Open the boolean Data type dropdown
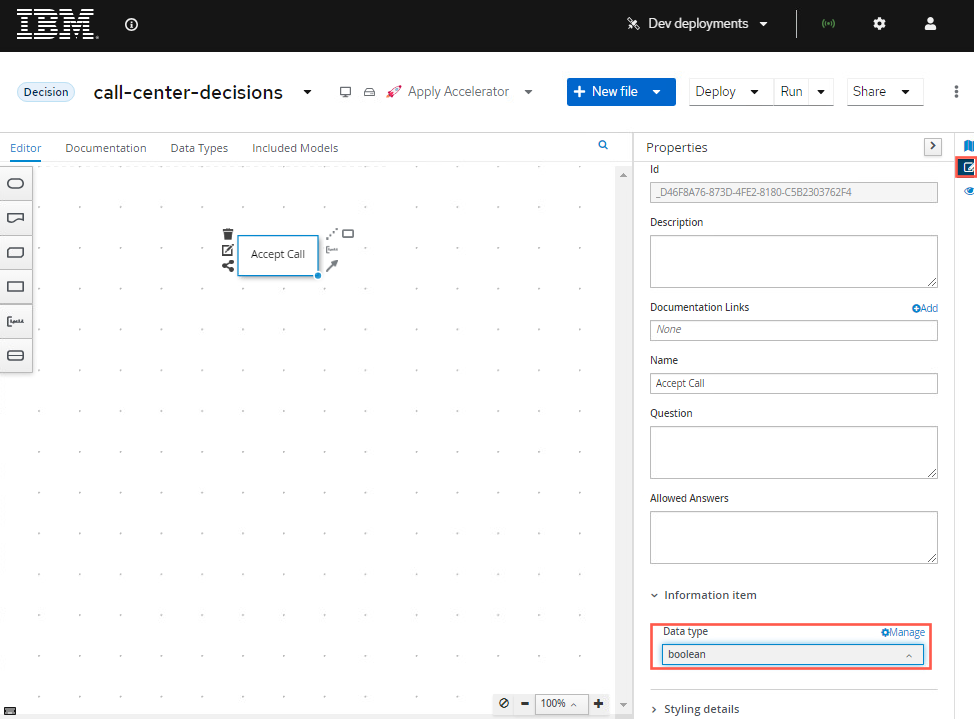Image resolution: width=977 pixels, height=719 pixels. (x=792, y=655)
